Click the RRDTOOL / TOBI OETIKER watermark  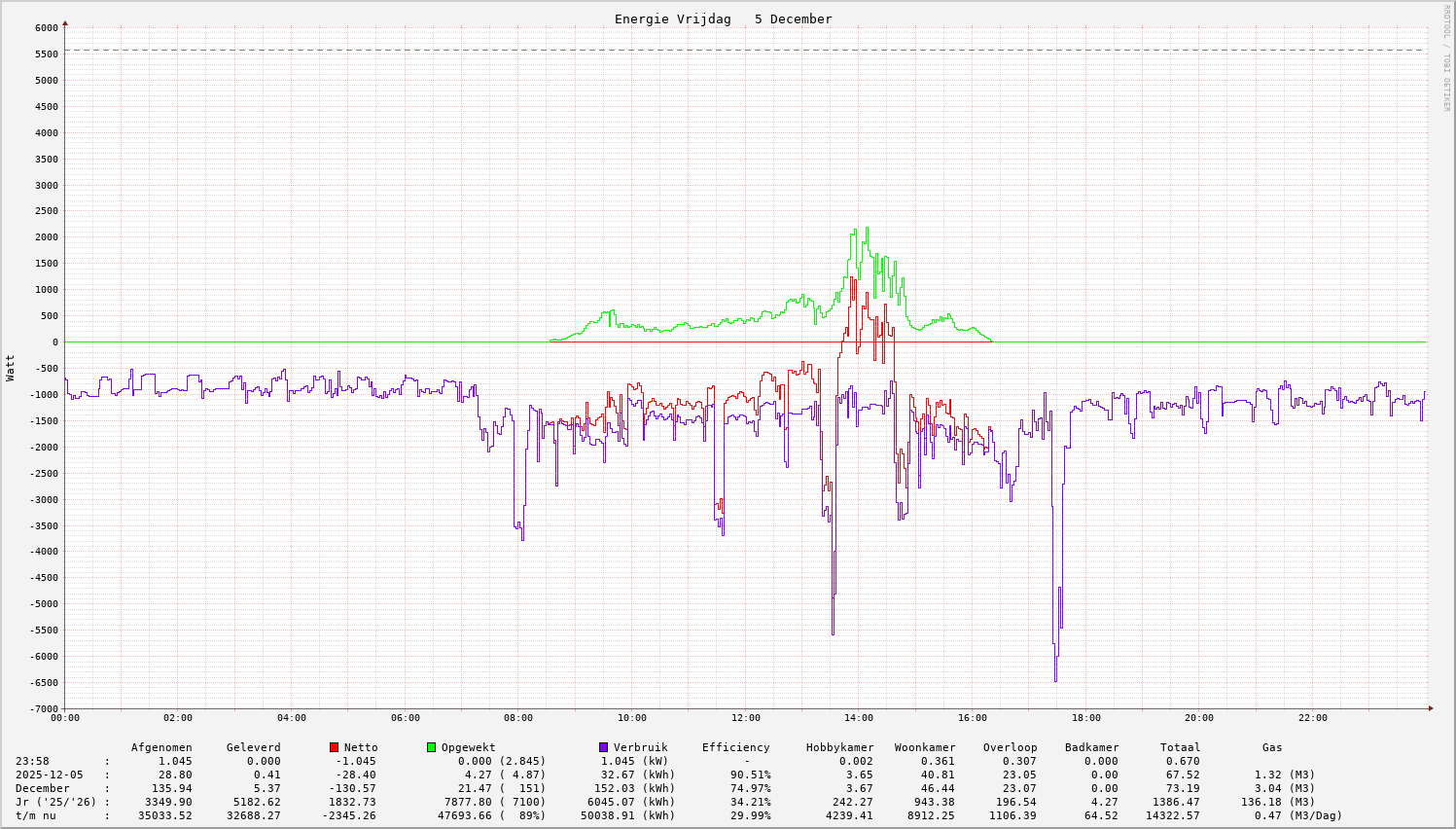[x=1446, y=56]
